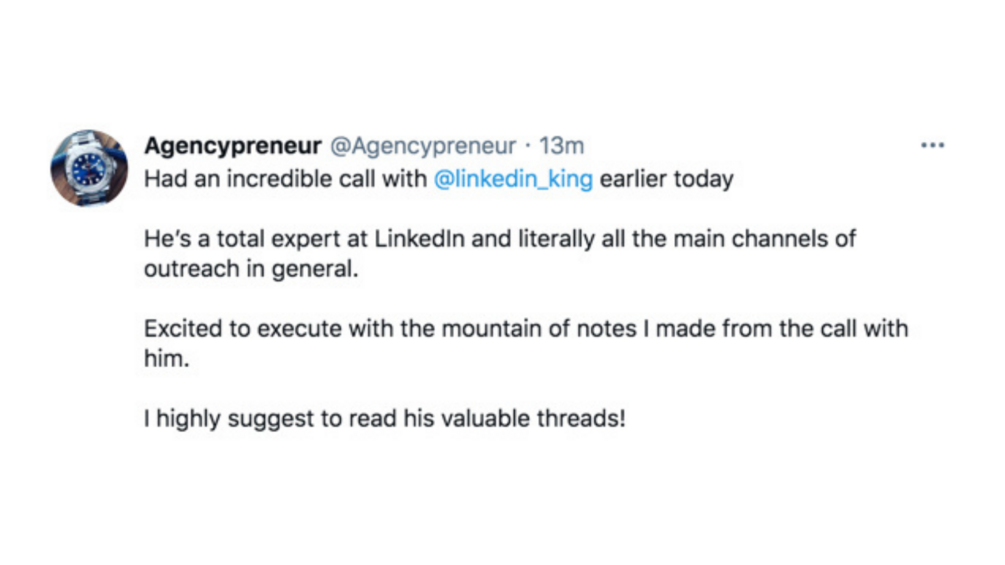Select the line starting "He's a total expert"

(500, 240)
